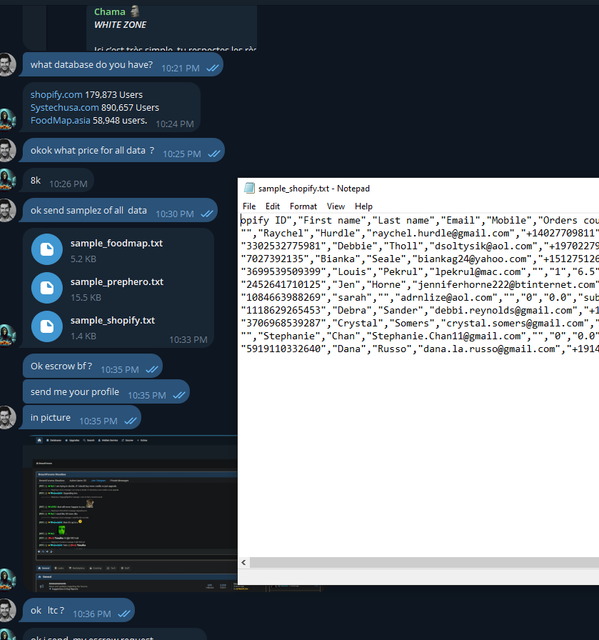Click seller avatar beside the database list message
Viewport: 599px width, 640px height.
pos(7,120)
